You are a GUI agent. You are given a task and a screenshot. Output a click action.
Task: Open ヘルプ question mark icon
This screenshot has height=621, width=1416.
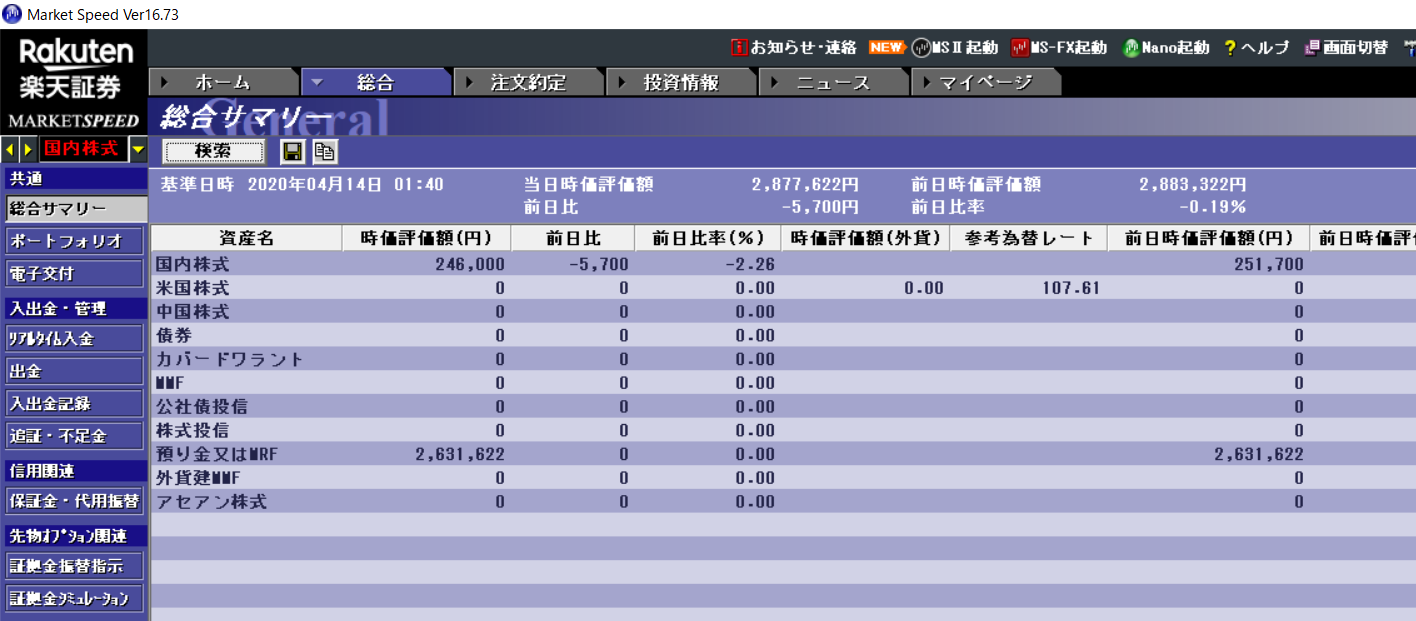1230,47
